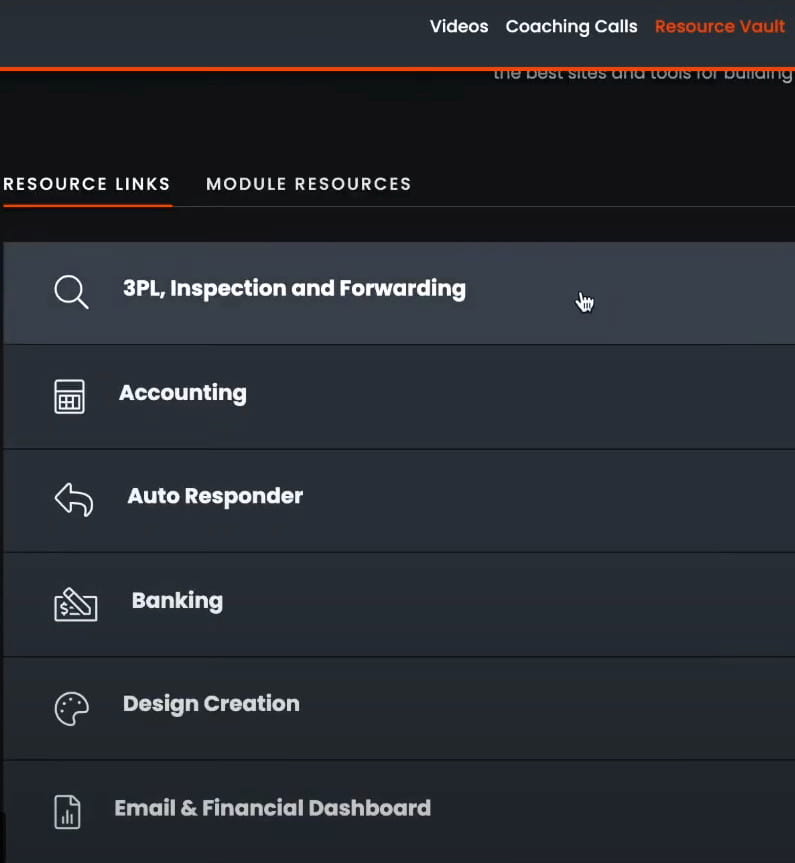
Task: Switch to the Module Resources tab
Action: coord(308,184)
